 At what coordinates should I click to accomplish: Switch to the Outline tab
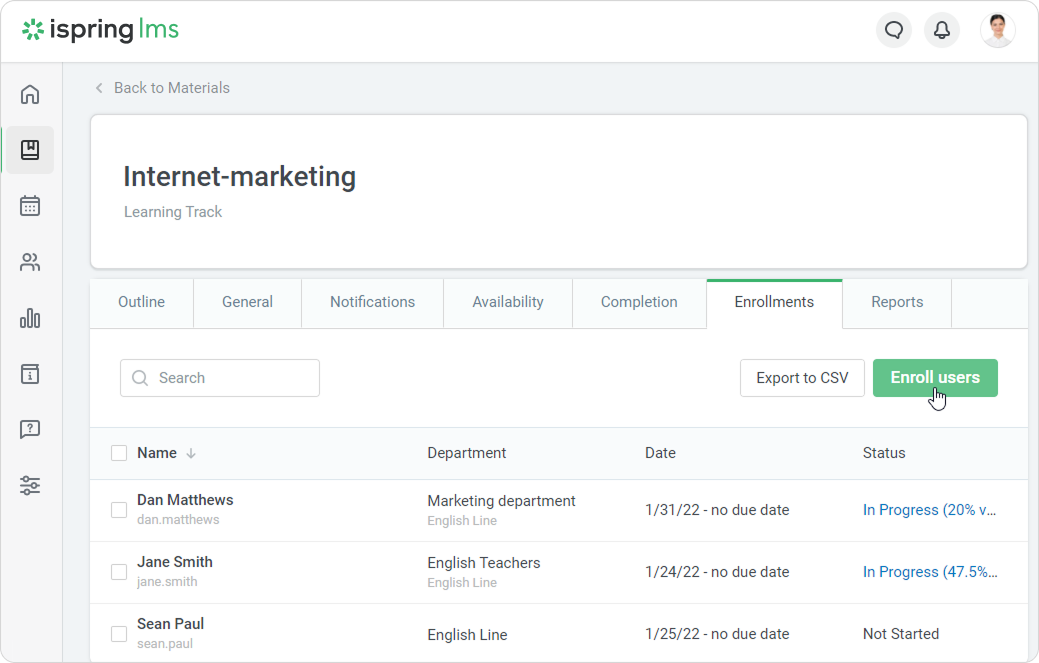click(x=141, y=302)
